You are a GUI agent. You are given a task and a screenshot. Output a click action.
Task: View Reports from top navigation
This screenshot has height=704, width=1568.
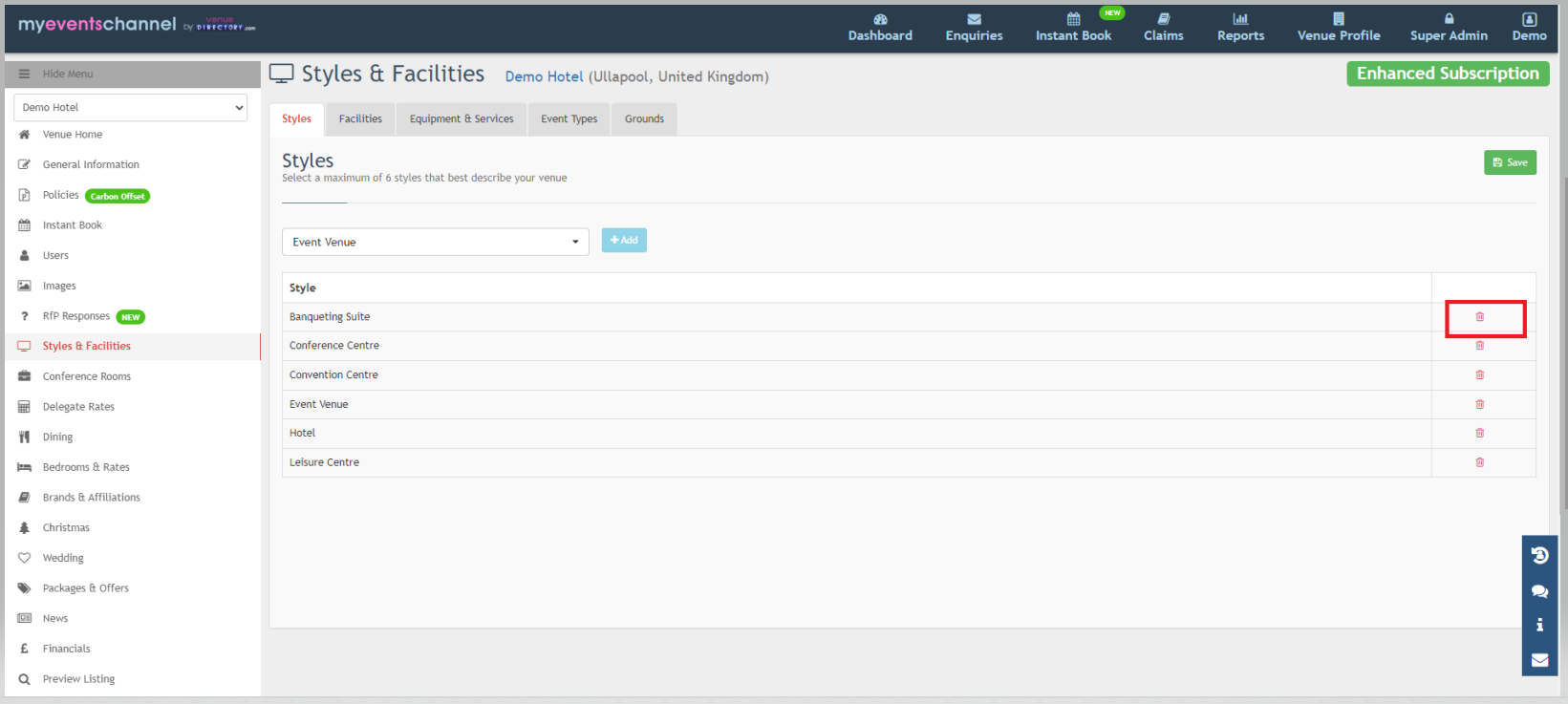click(x=1240, y=28)
